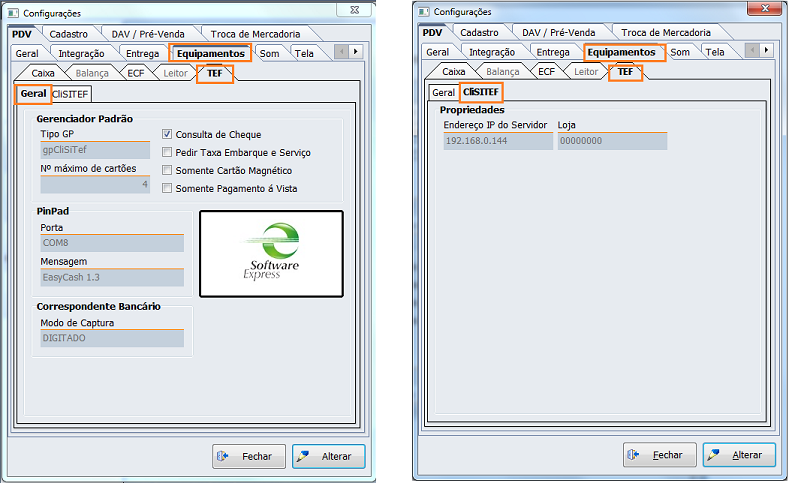
Task: Click the Modo de Captura field showing DIGITADO
Action: point(110,338)
